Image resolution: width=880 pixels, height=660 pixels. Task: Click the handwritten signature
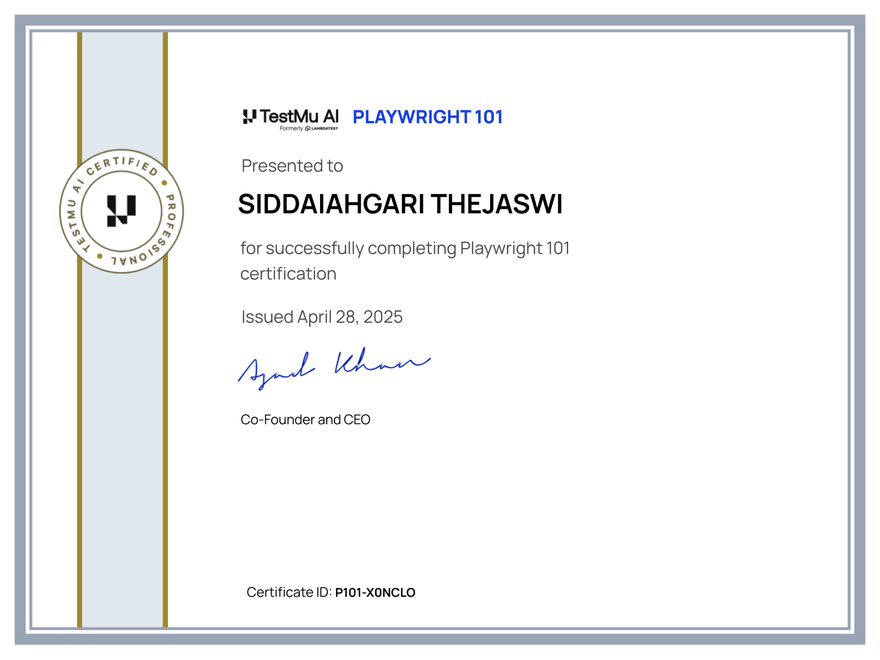coord(335,365)
